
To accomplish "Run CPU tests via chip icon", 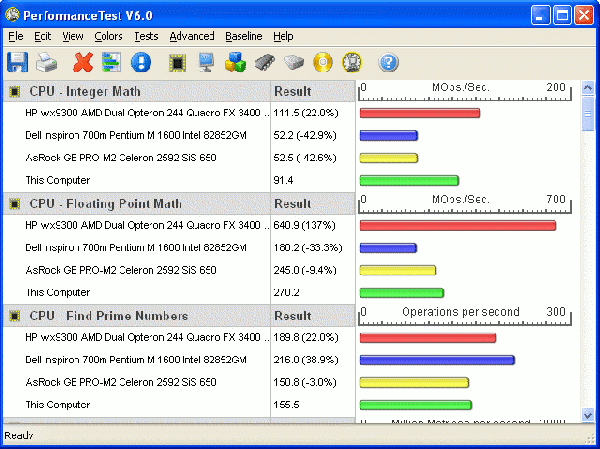I will point(178,62).
